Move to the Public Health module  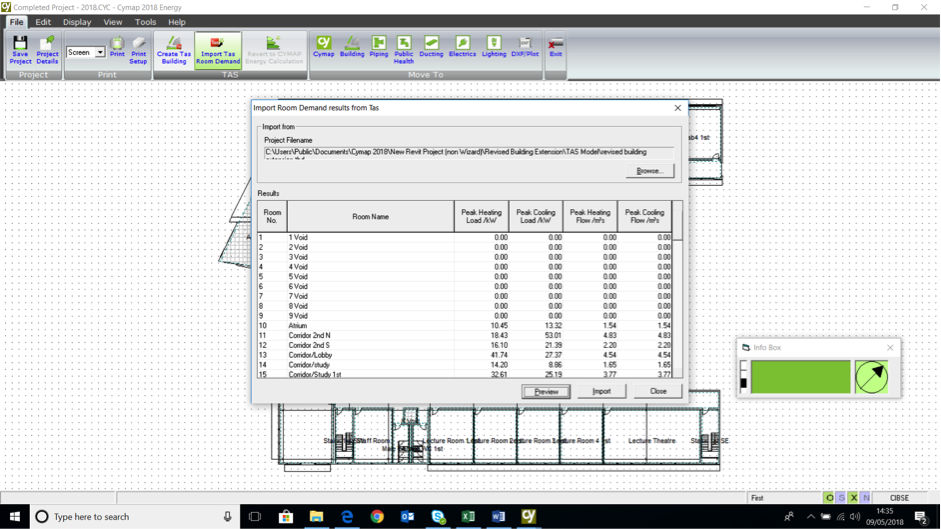click(x=404, y=50)
